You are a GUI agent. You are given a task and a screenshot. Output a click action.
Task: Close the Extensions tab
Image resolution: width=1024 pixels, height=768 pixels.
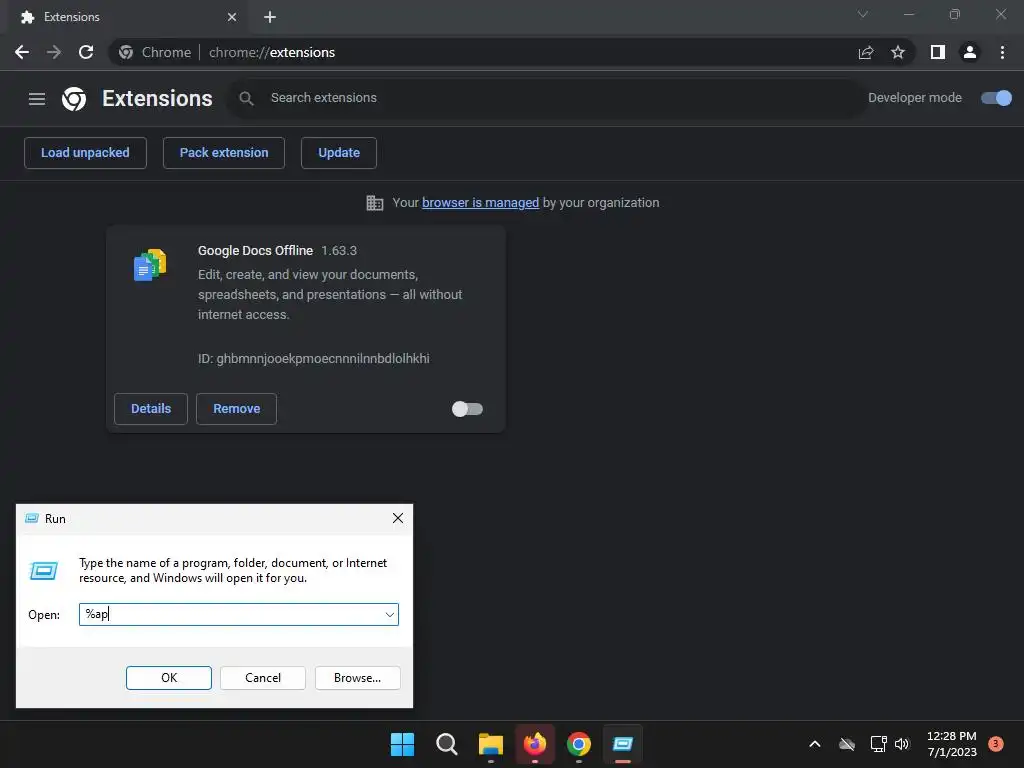[232, 17]
